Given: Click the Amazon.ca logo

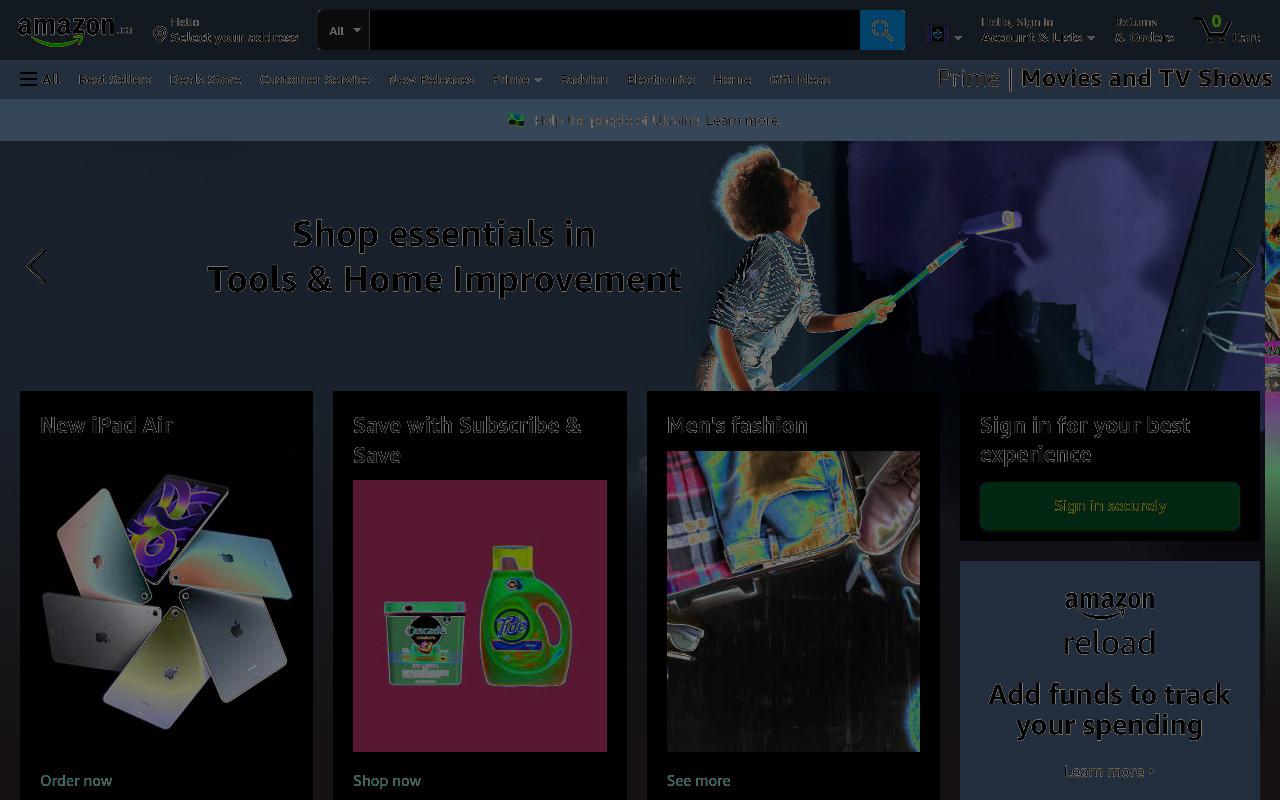Looking at the screenshot, I should coord(75,31).
